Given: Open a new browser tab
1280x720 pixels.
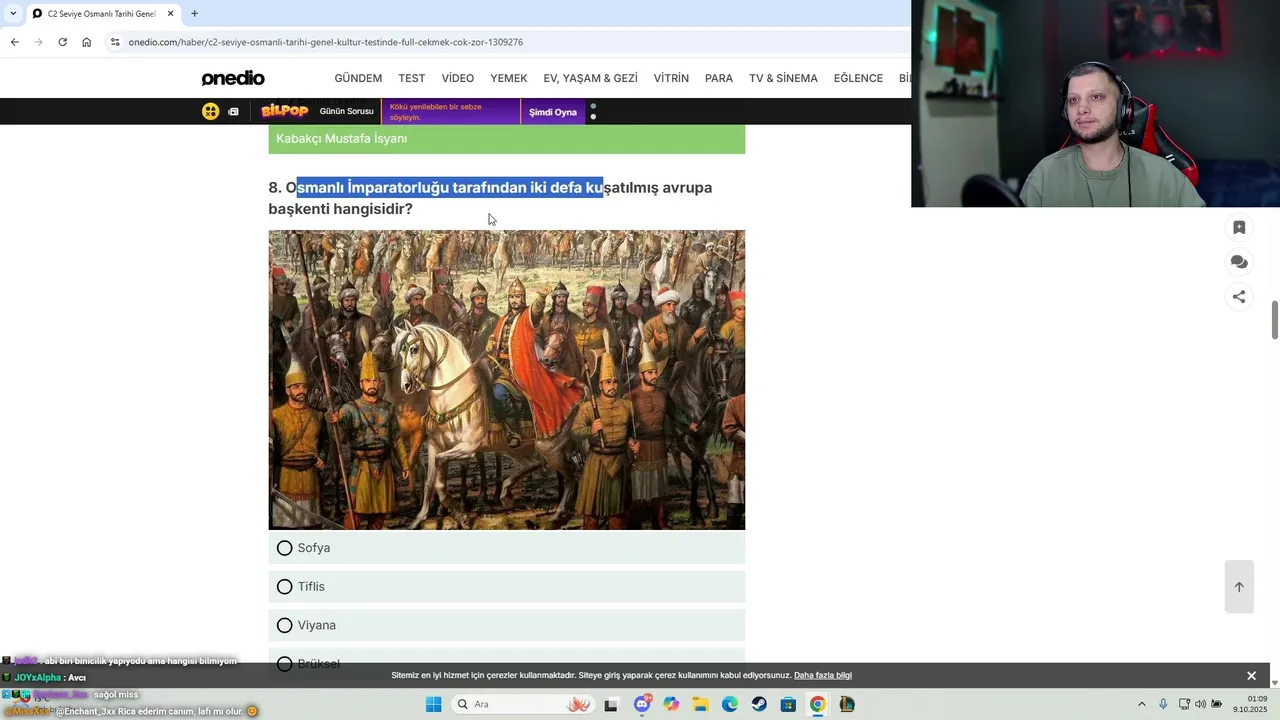Looking at the screenshot, I should 194,13.
